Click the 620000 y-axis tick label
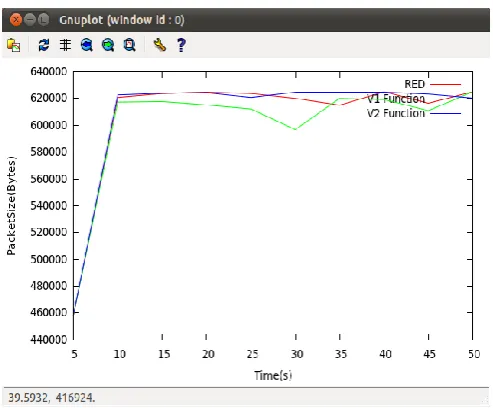Image resolution: width=493 pixels, height=408 pixels. pyautogui.click(x=49, y=98)
